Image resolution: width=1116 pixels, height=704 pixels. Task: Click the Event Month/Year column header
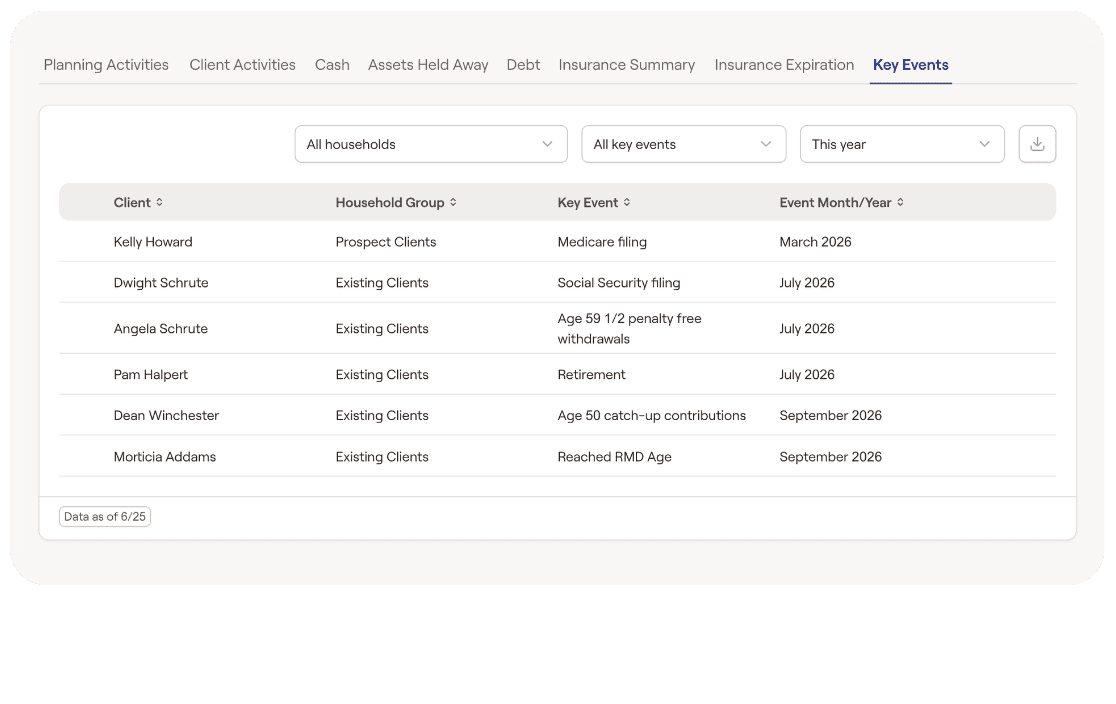pos(836,202)
